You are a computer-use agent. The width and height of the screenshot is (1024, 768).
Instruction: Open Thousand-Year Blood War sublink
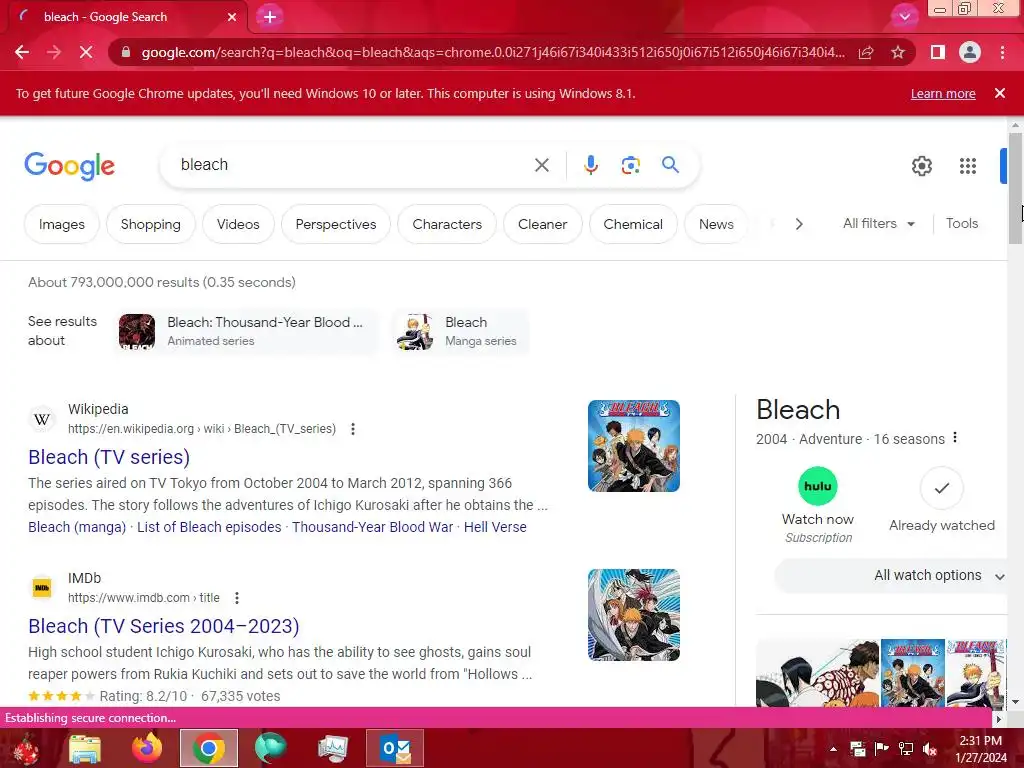coord(372,527)
